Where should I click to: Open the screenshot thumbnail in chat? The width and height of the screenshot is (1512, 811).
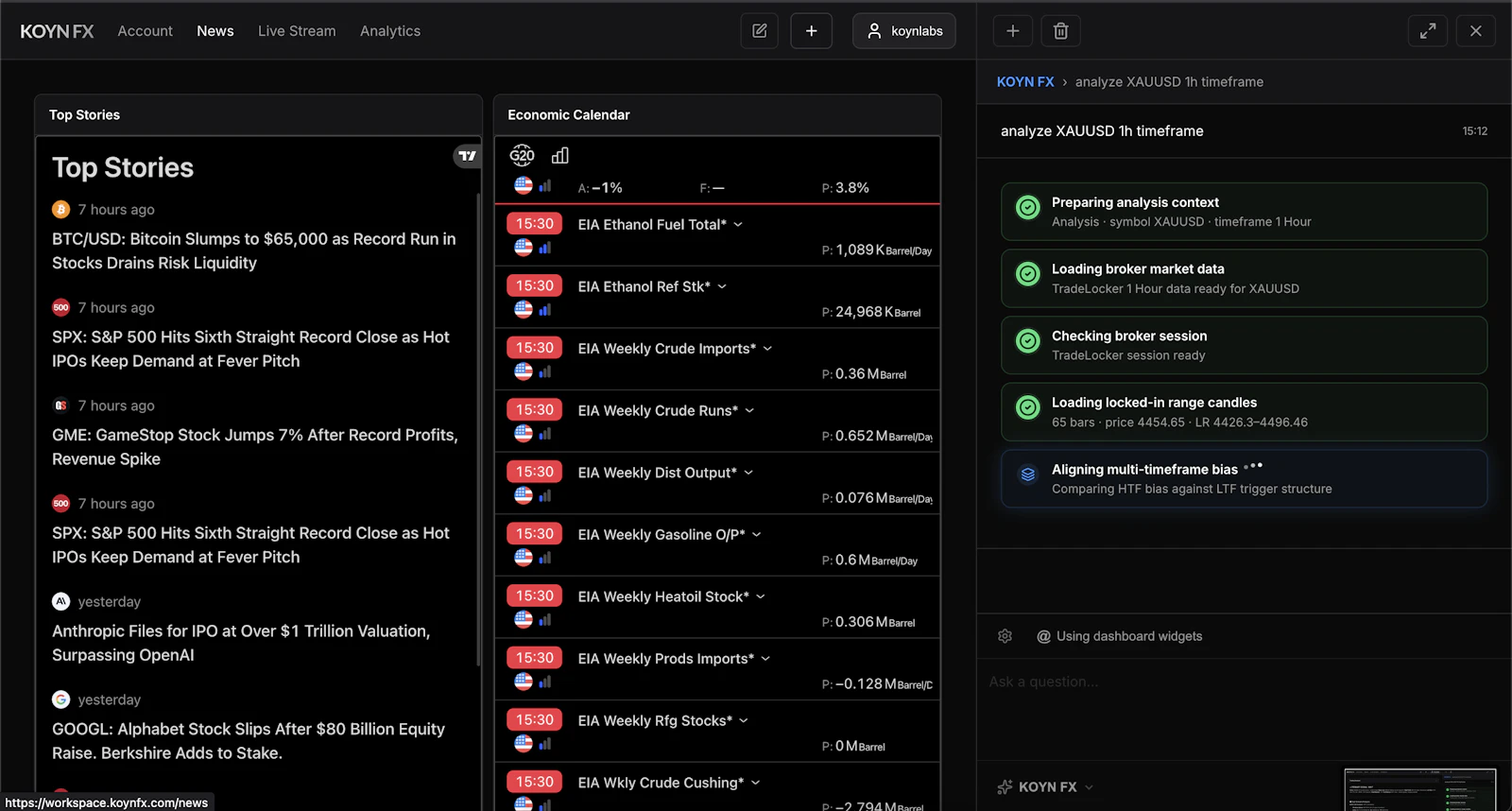(x=1420, y=790)
